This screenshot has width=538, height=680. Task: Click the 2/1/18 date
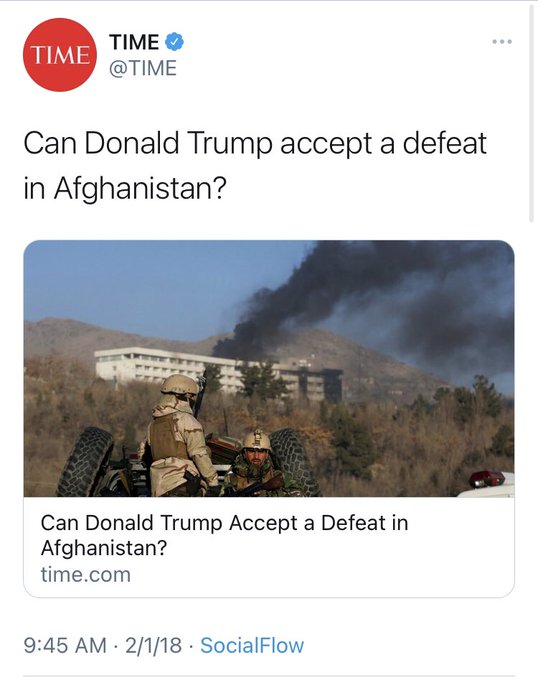(x=153, y=645)
